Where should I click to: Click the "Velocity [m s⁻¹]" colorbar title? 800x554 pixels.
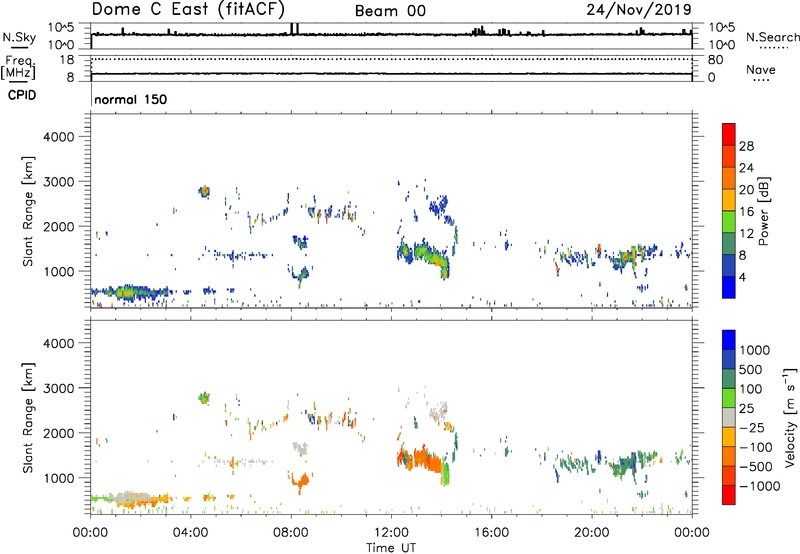tap(790, 417)
